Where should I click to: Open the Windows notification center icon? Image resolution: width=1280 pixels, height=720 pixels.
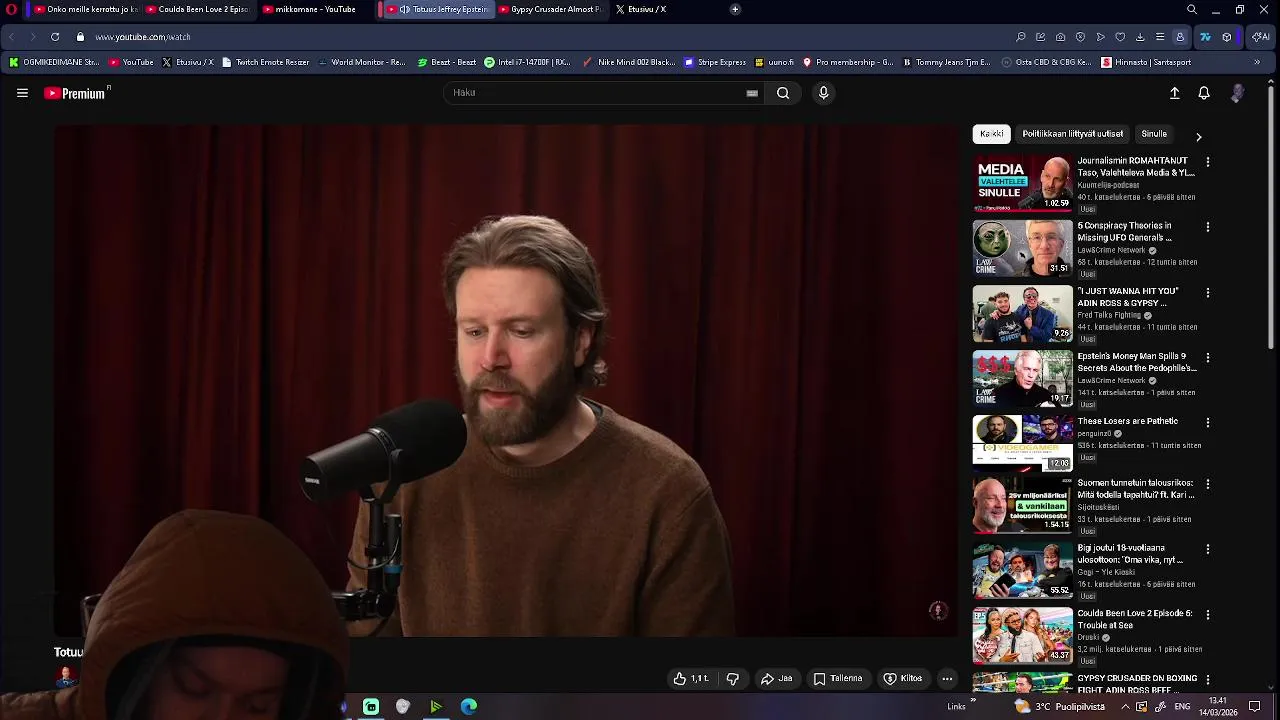pyautogui.click(x=1255, y=707)
